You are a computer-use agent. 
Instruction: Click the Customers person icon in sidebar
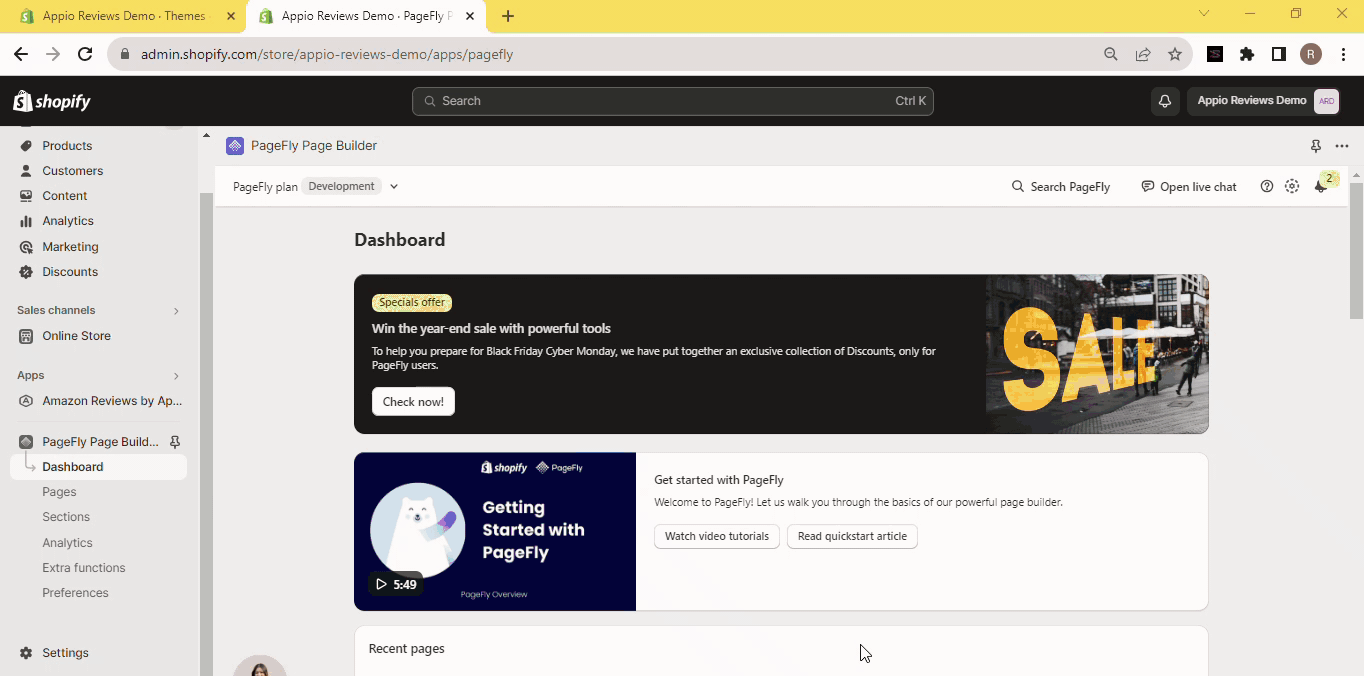26,171
